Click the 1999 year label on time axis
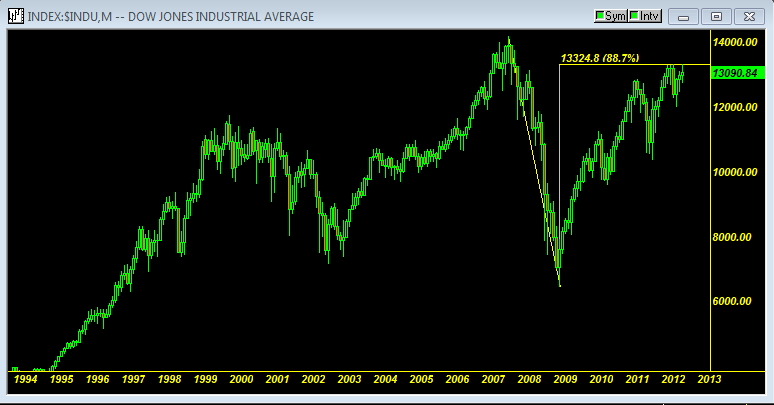 click(206, 379)
